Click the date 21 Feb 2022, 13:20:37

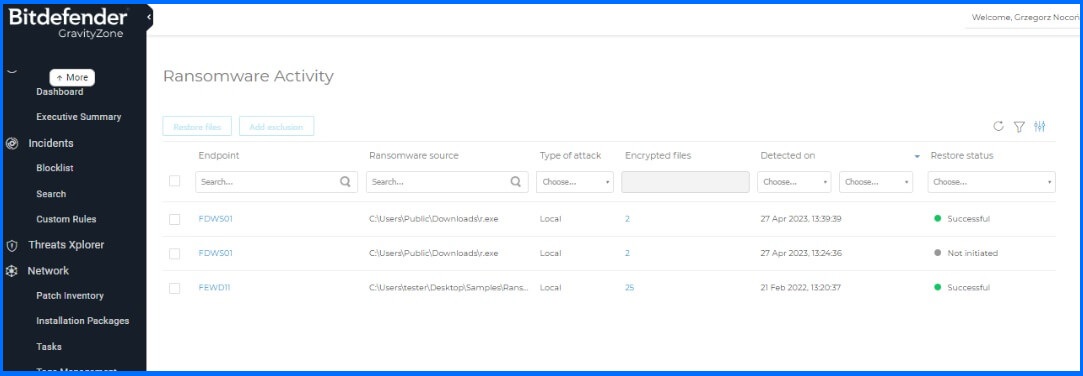click(x=801, y=288)
